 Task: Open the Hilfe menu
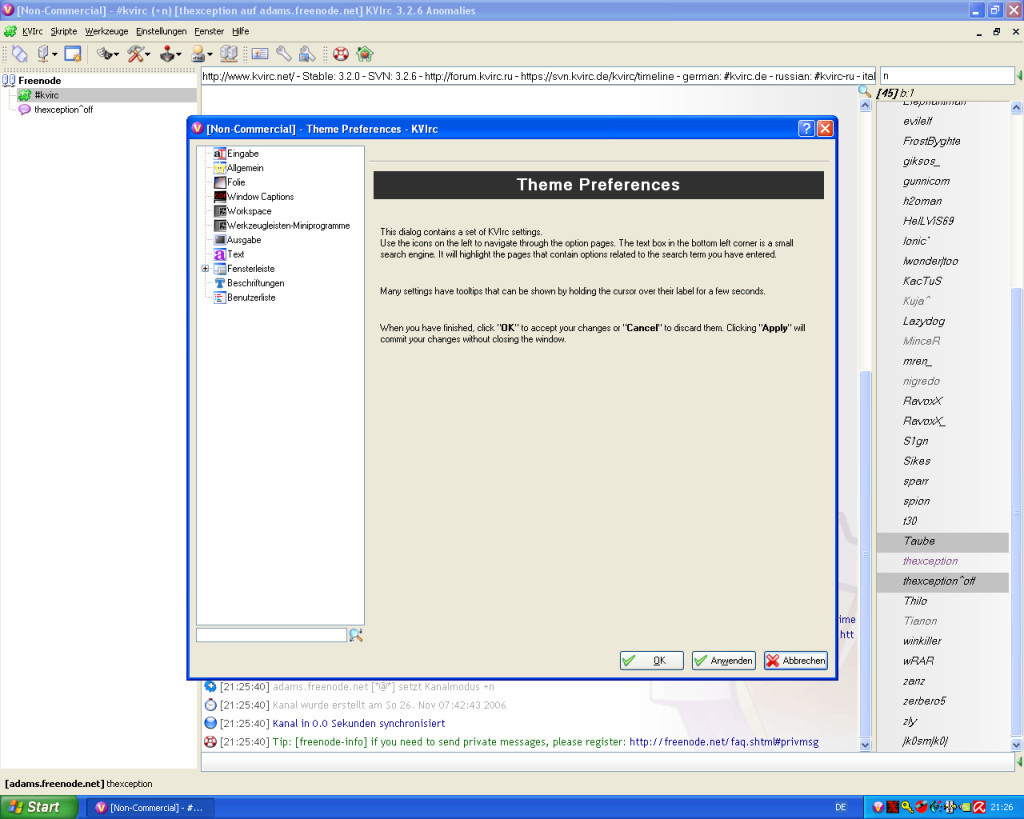(x=240, y=31)
